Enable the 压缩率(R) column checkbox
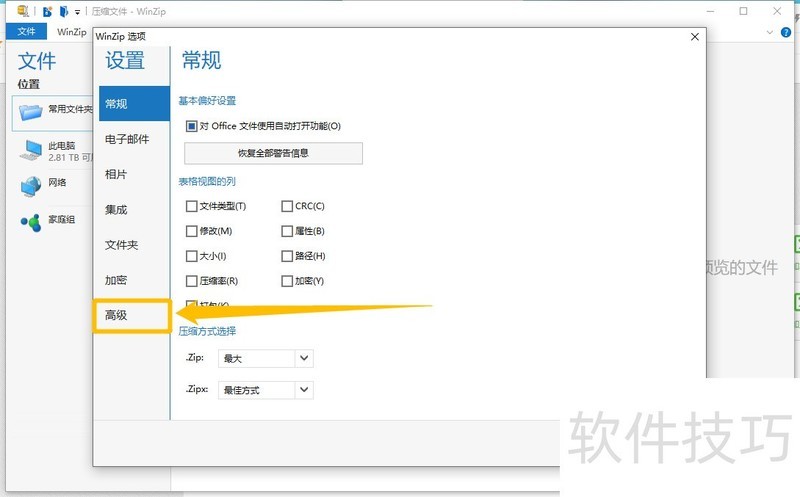The image size is (800, 497). click(191, 281)
